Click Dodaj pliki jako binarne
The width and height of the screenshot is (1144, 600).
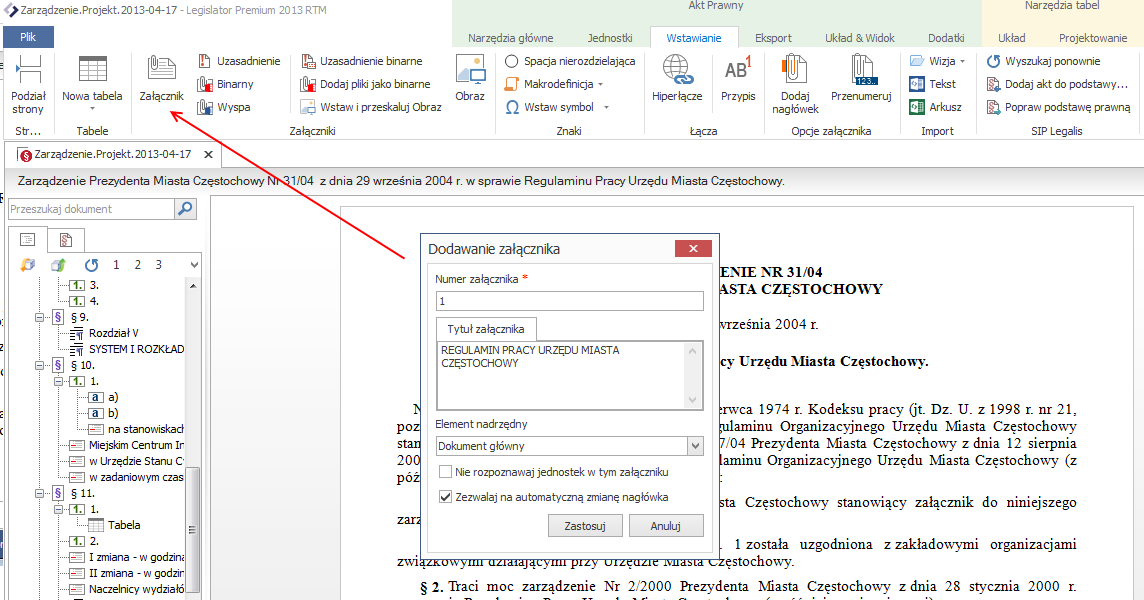pyautogui.click(x=366, y=84)
